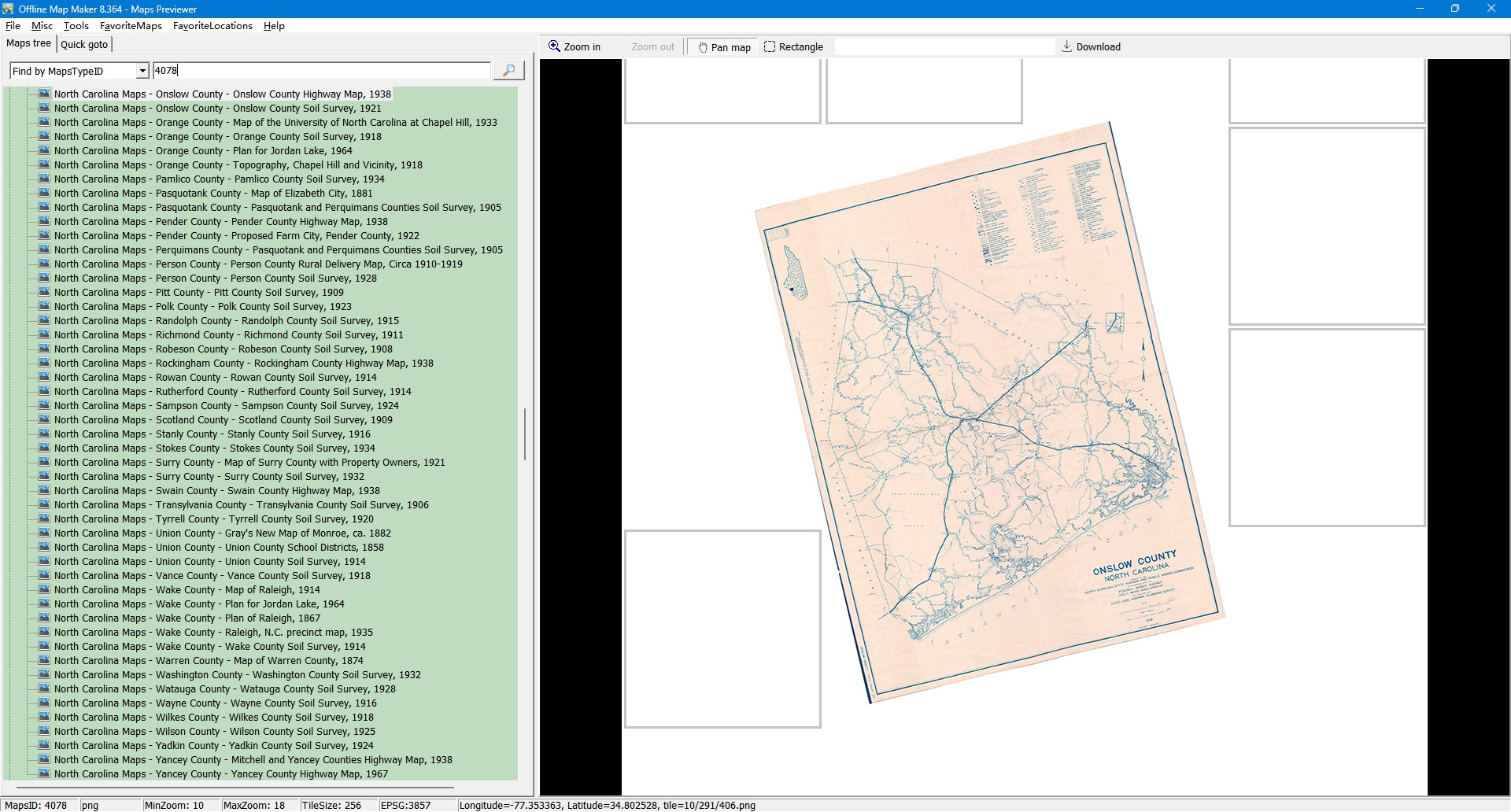Click the Zoom out tool
The height and width of the screenshot is (812, 1511).
click(x=652, y=47)
